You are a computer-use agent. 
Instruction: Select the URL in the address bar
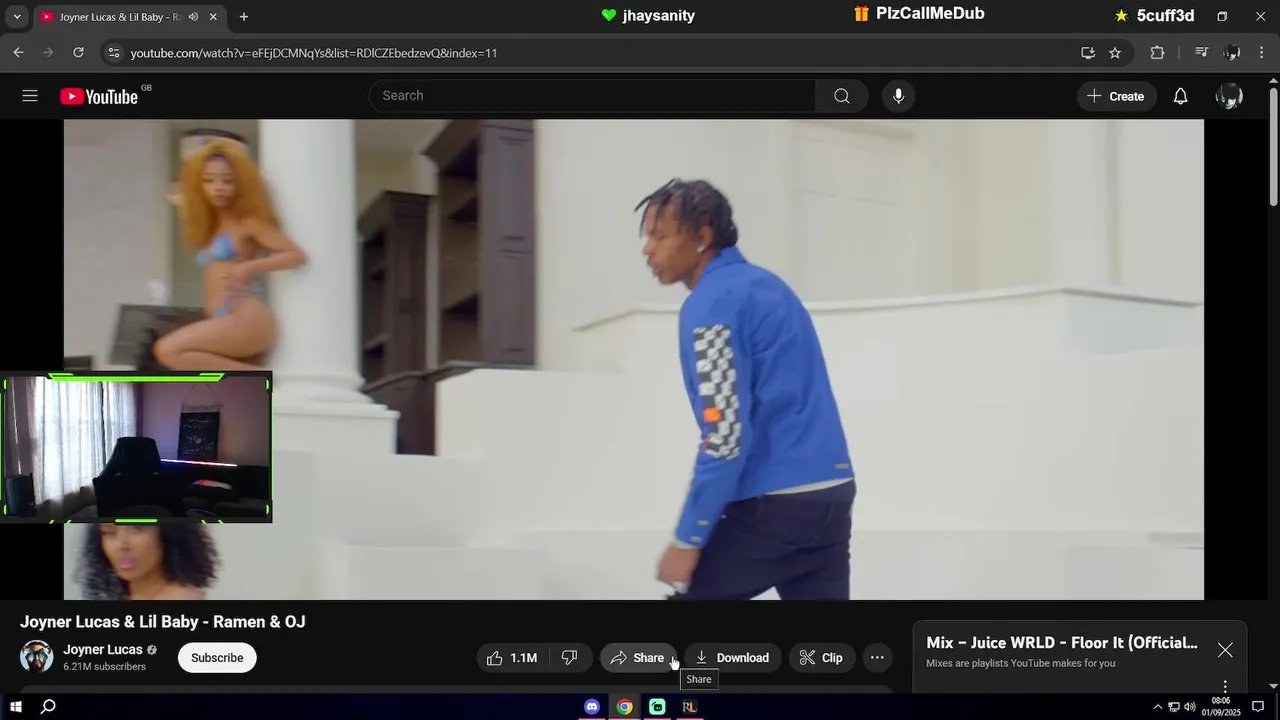[x=314, y=53]
